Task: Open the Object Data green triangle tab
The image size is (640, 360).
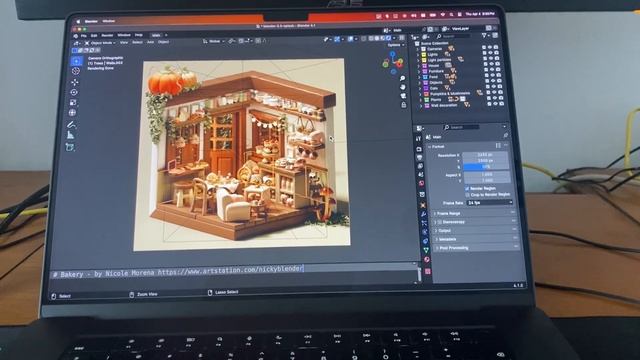Action: point(426,250)
